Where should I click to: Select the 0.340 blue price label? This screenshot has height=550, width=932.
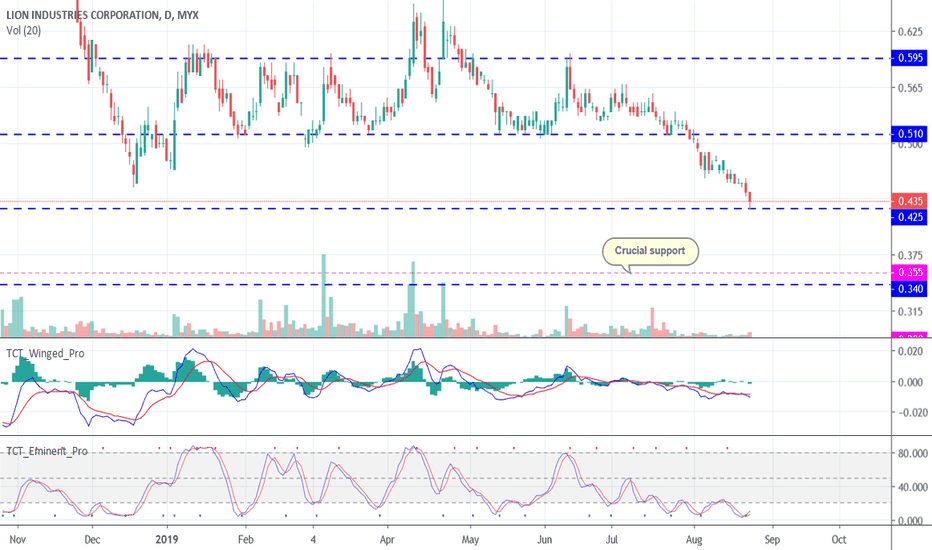[910, 289]
